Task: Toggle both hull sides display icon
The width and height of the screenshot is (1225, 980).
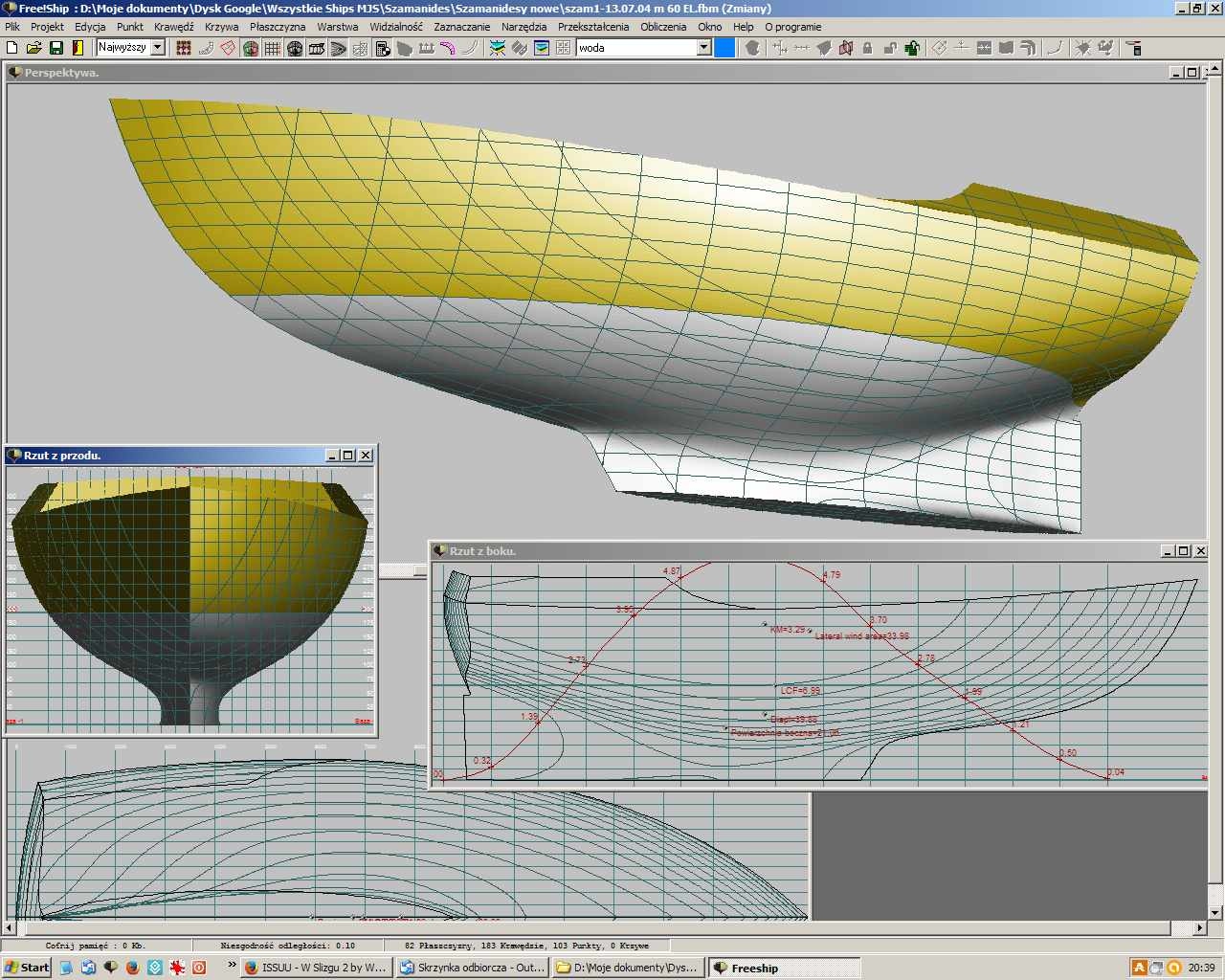Action: tap(251, 48)
